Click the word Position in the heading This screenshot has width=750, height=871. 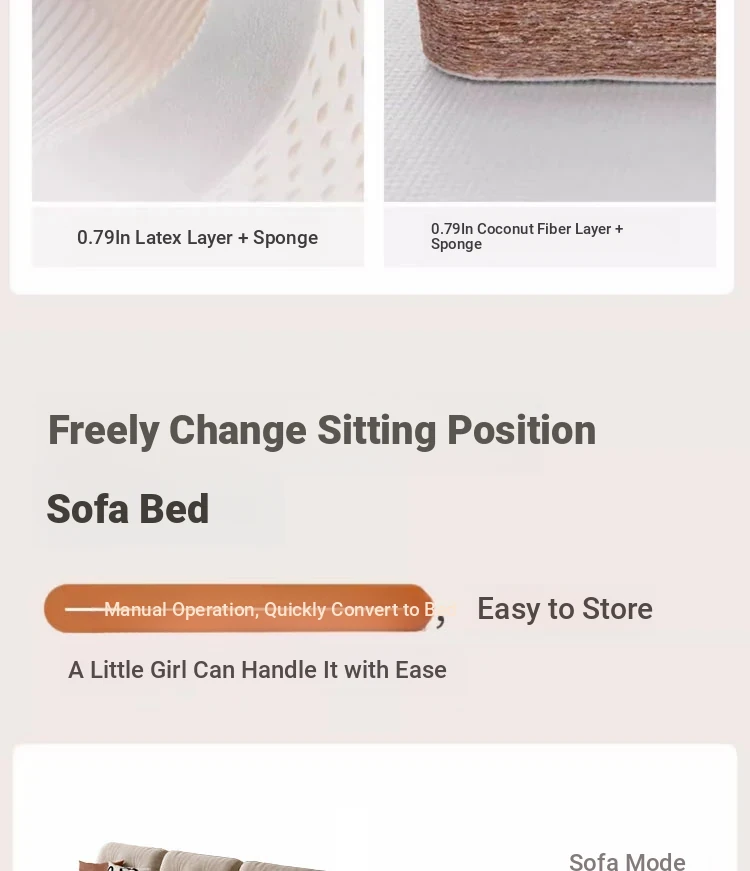[521, 431]
